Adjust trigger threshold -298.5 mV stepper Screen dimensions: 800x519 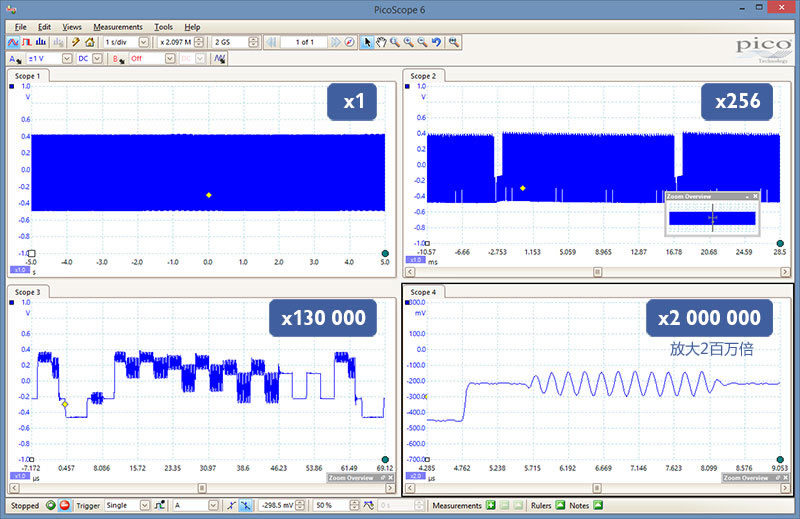click(x=300, y=505)
